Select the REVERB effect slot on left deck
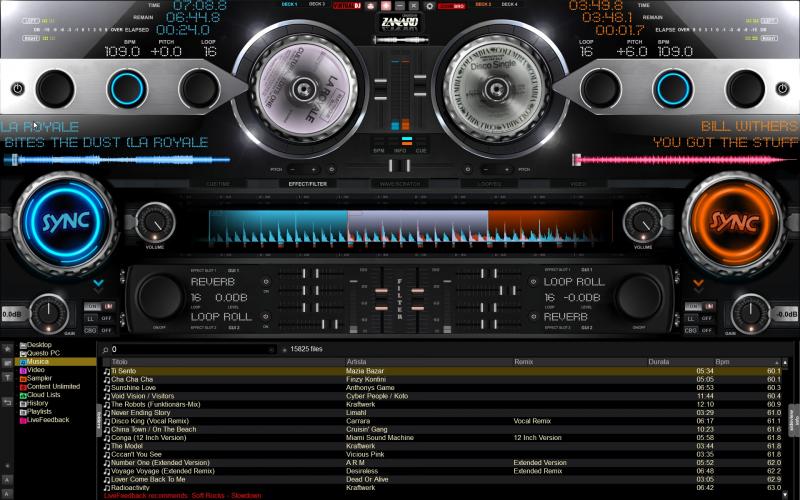Viewport: 800px width, 500px height. click(x=213, y=282)
